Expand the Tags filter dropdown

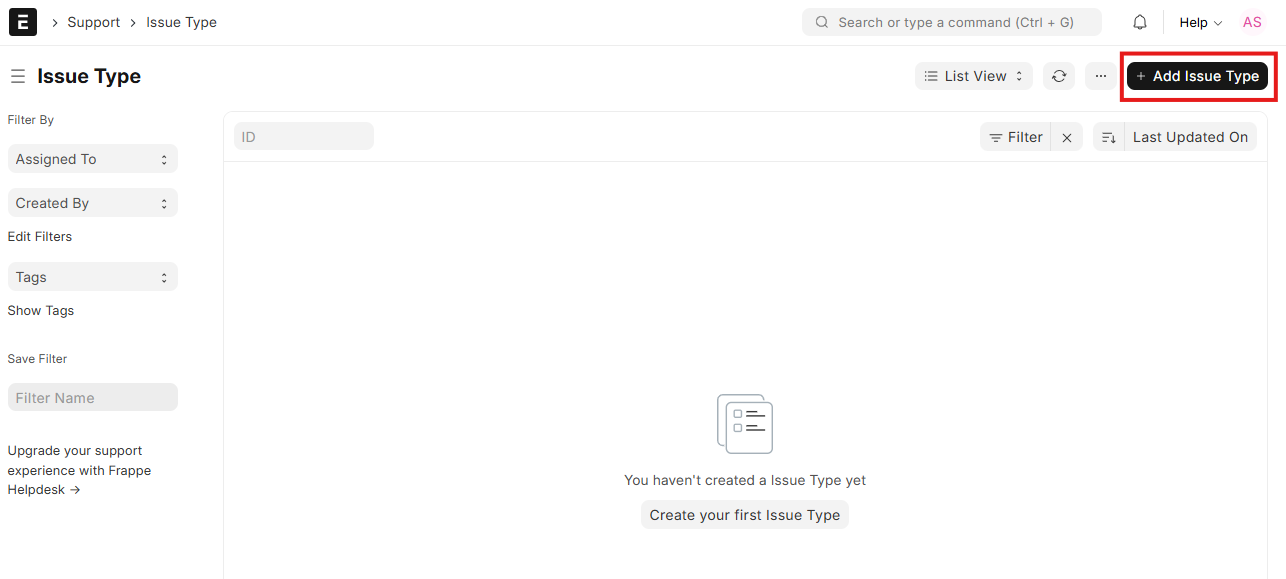coord(93,277)
